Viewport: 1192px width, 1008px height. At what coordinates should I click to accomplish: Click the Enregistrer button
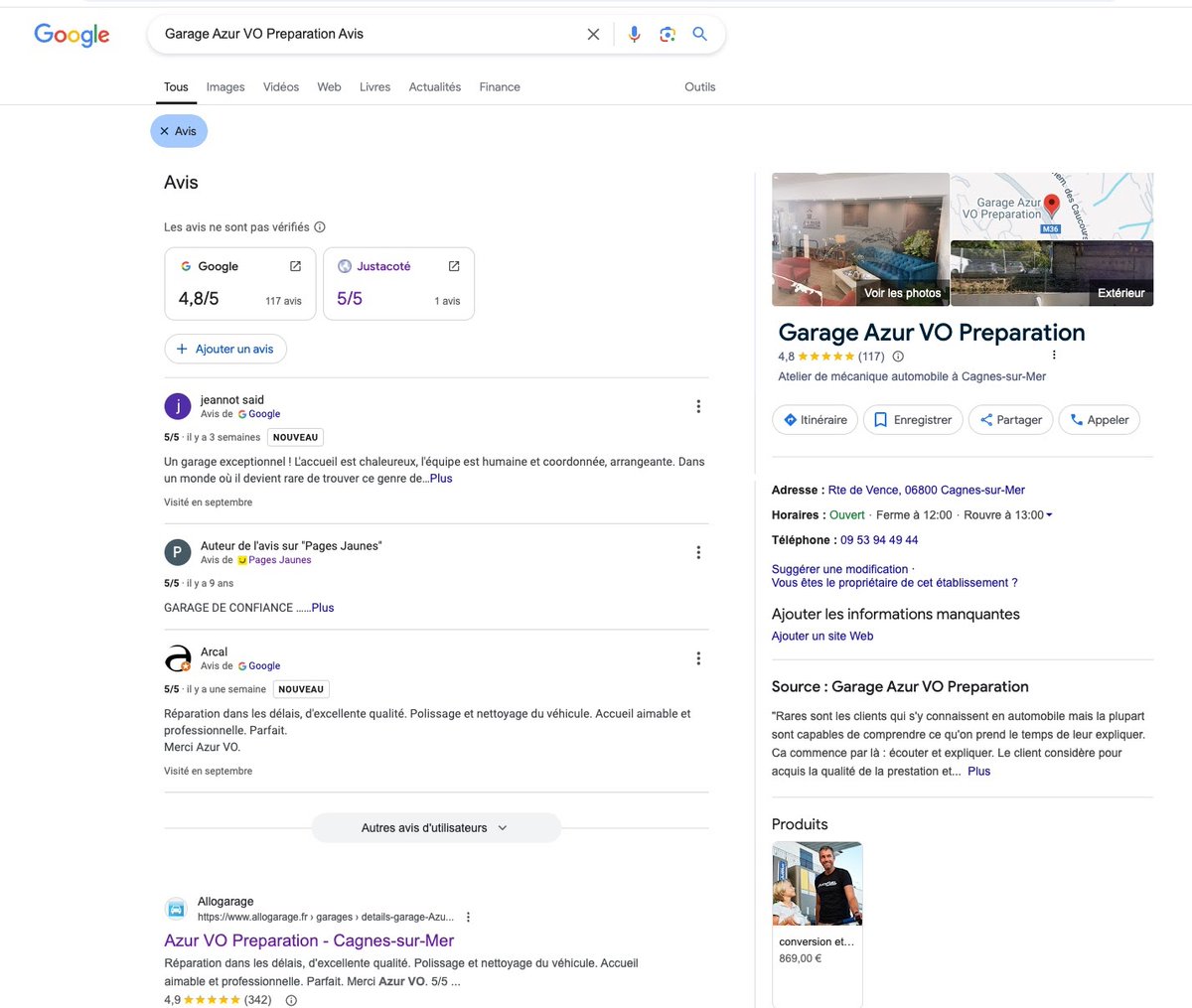(x=913, y=420)
